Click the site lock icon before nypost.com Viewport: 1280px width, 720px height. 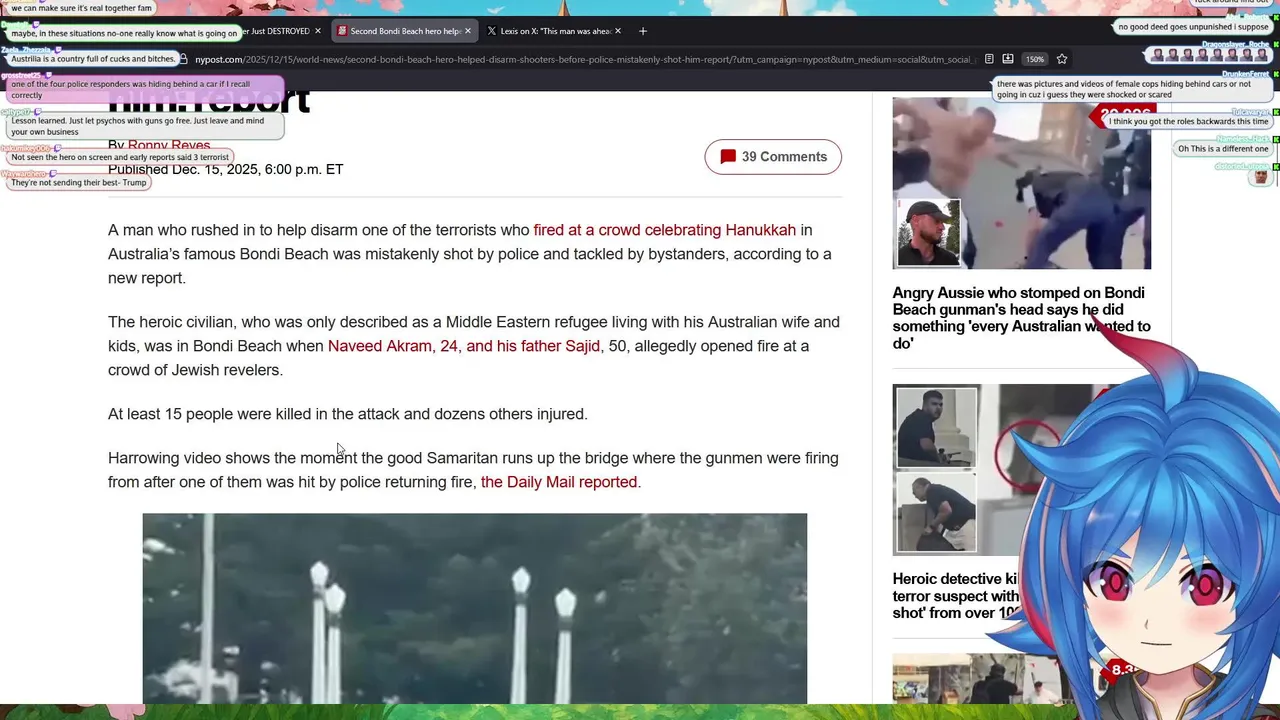pos(184,59)
